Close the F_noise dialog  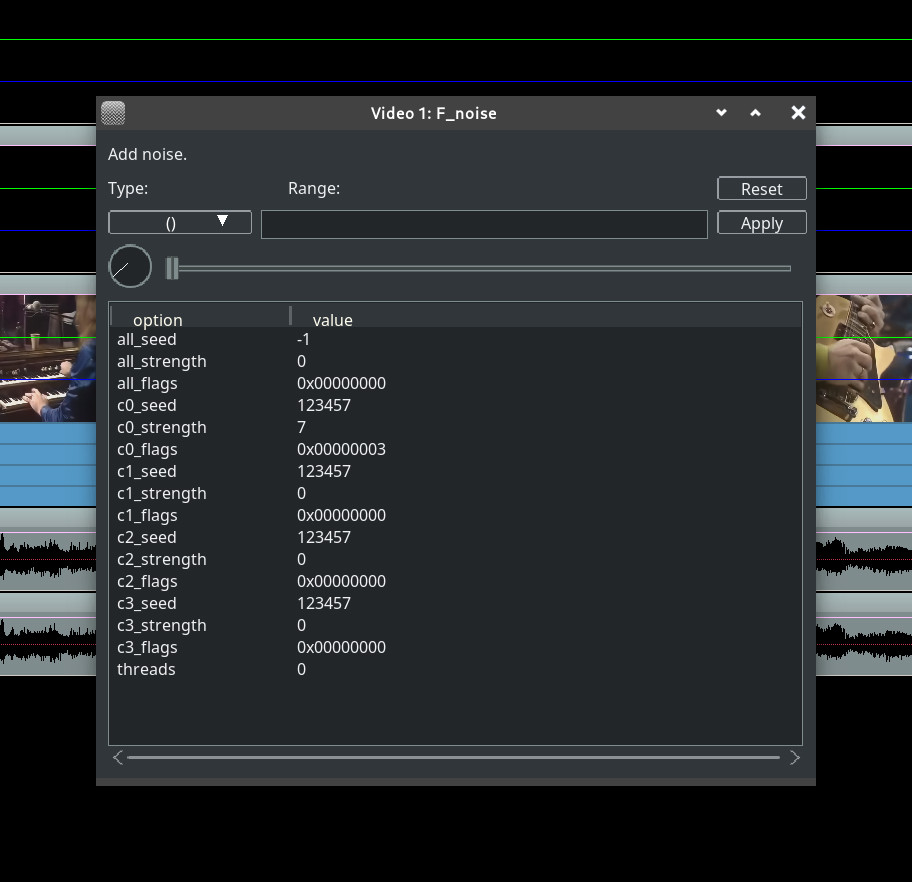click(x=798, y=113)
